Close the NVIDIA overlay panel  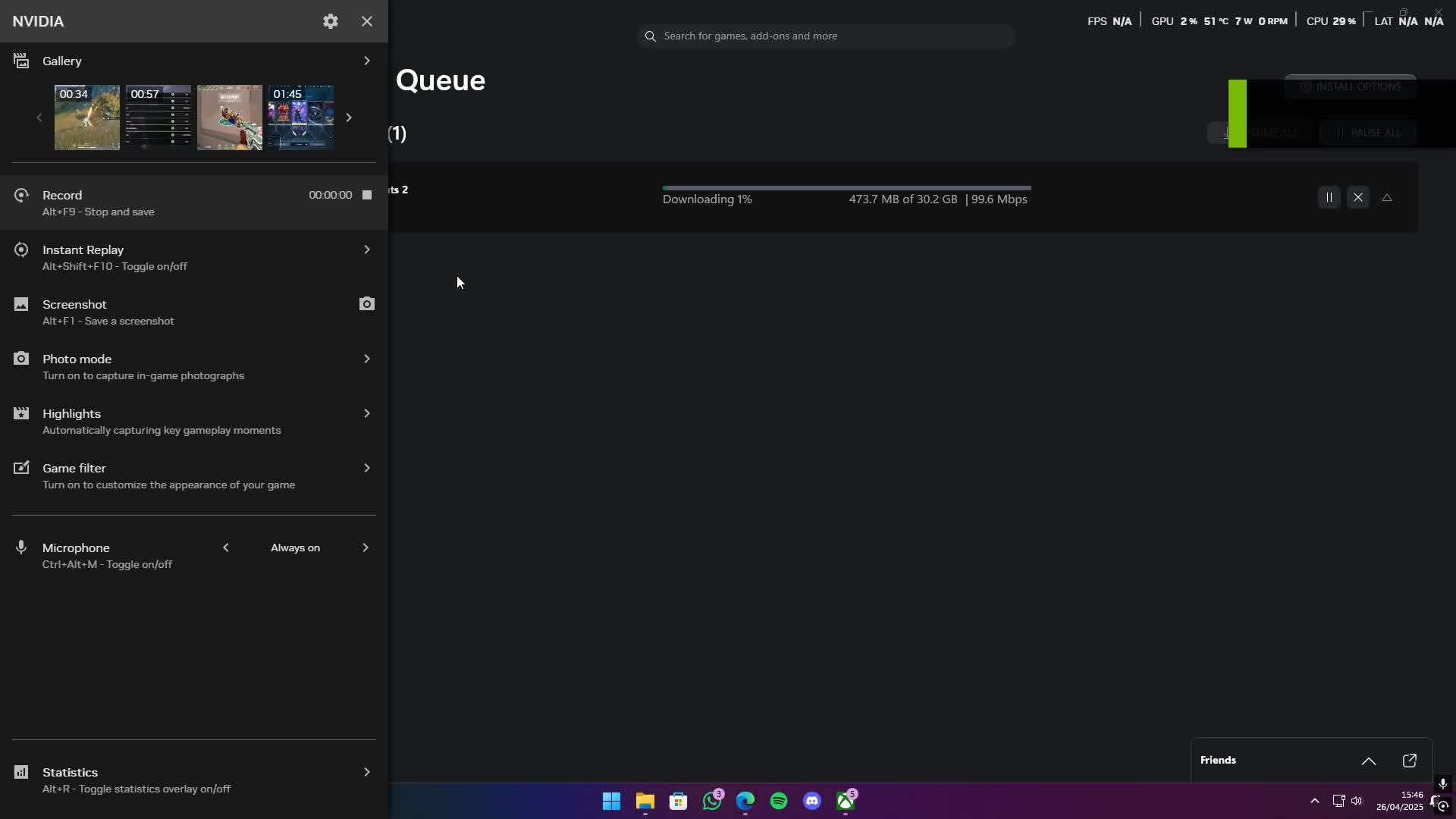tap(367, 21)
